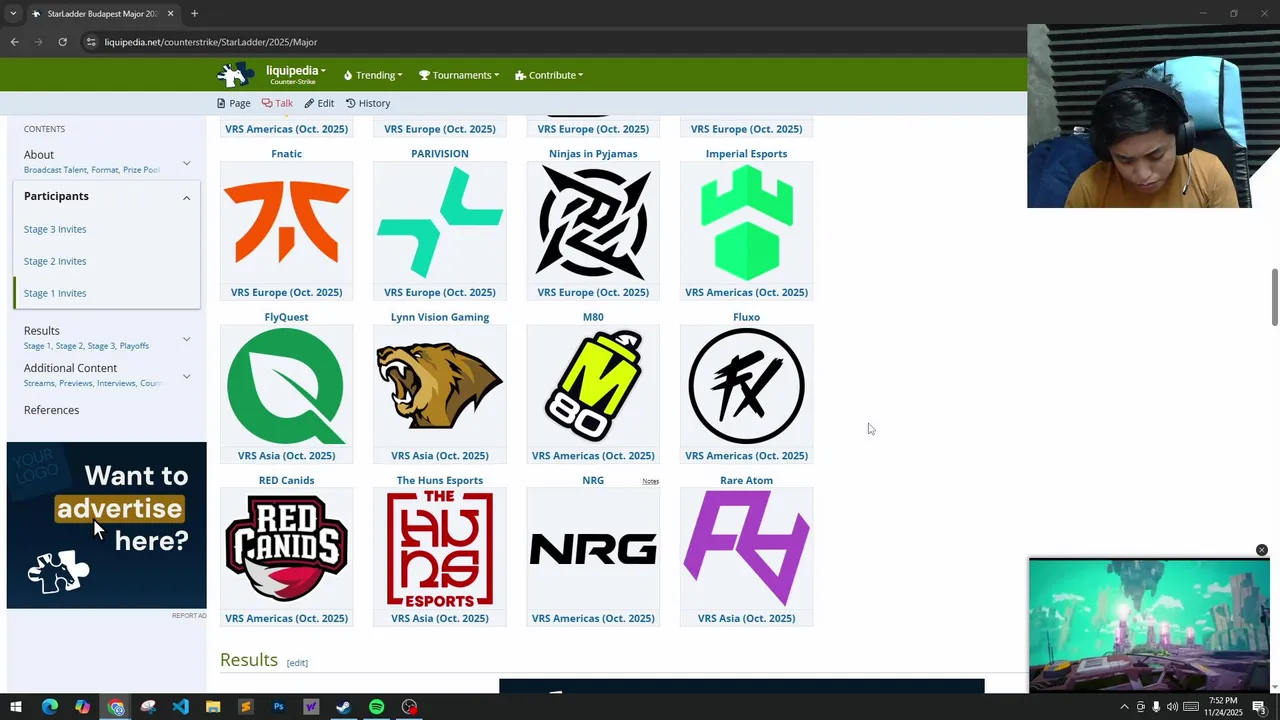
Task: Open the notification center icon
Action: point(1260,707)
